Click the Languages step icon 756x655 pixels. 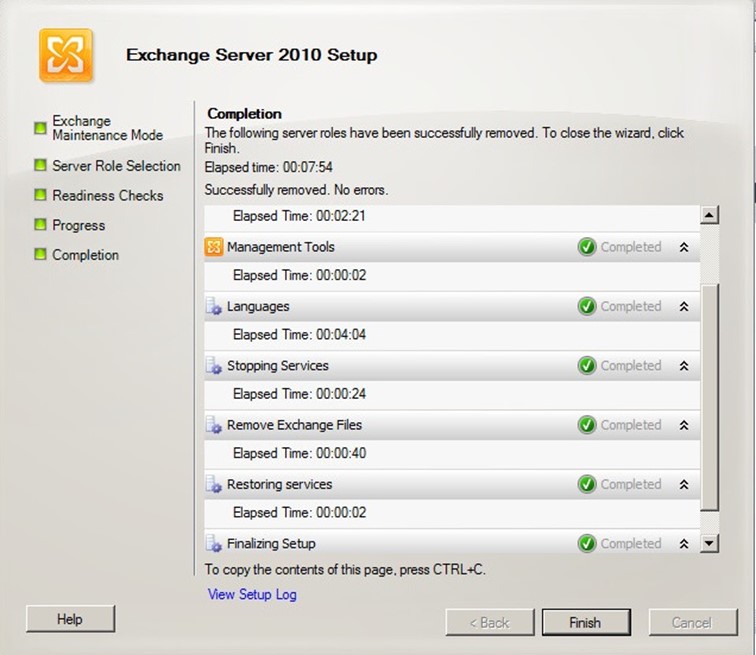click(214, 307)
